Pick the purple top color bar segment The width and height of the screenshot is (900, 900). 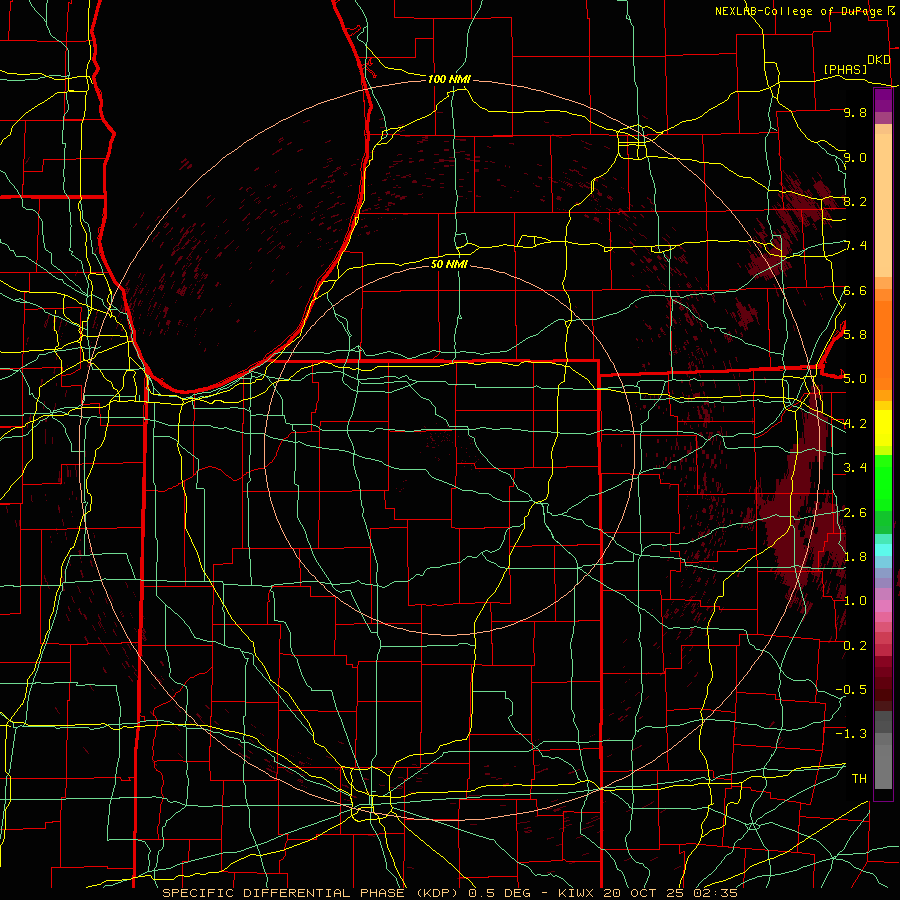(883, 101)
